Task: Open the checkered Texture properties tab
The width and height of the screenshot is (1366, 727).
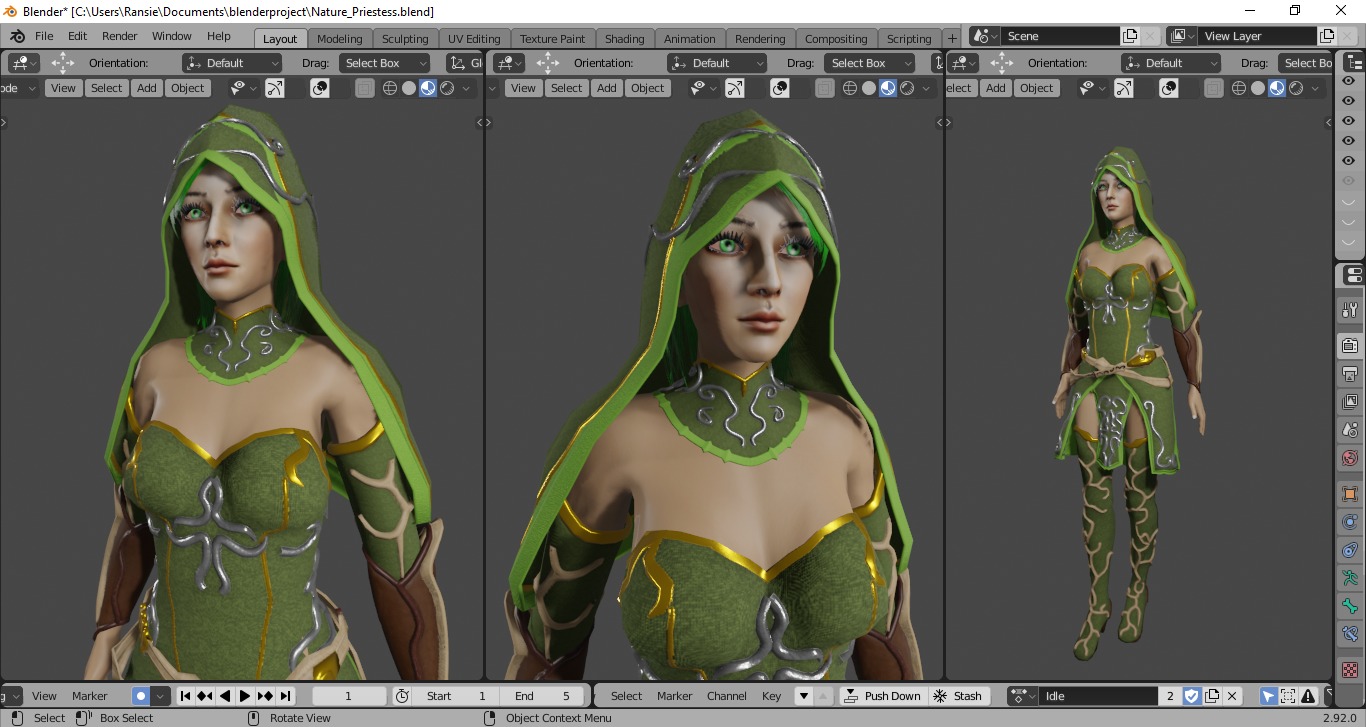Action: point(1350,669)
